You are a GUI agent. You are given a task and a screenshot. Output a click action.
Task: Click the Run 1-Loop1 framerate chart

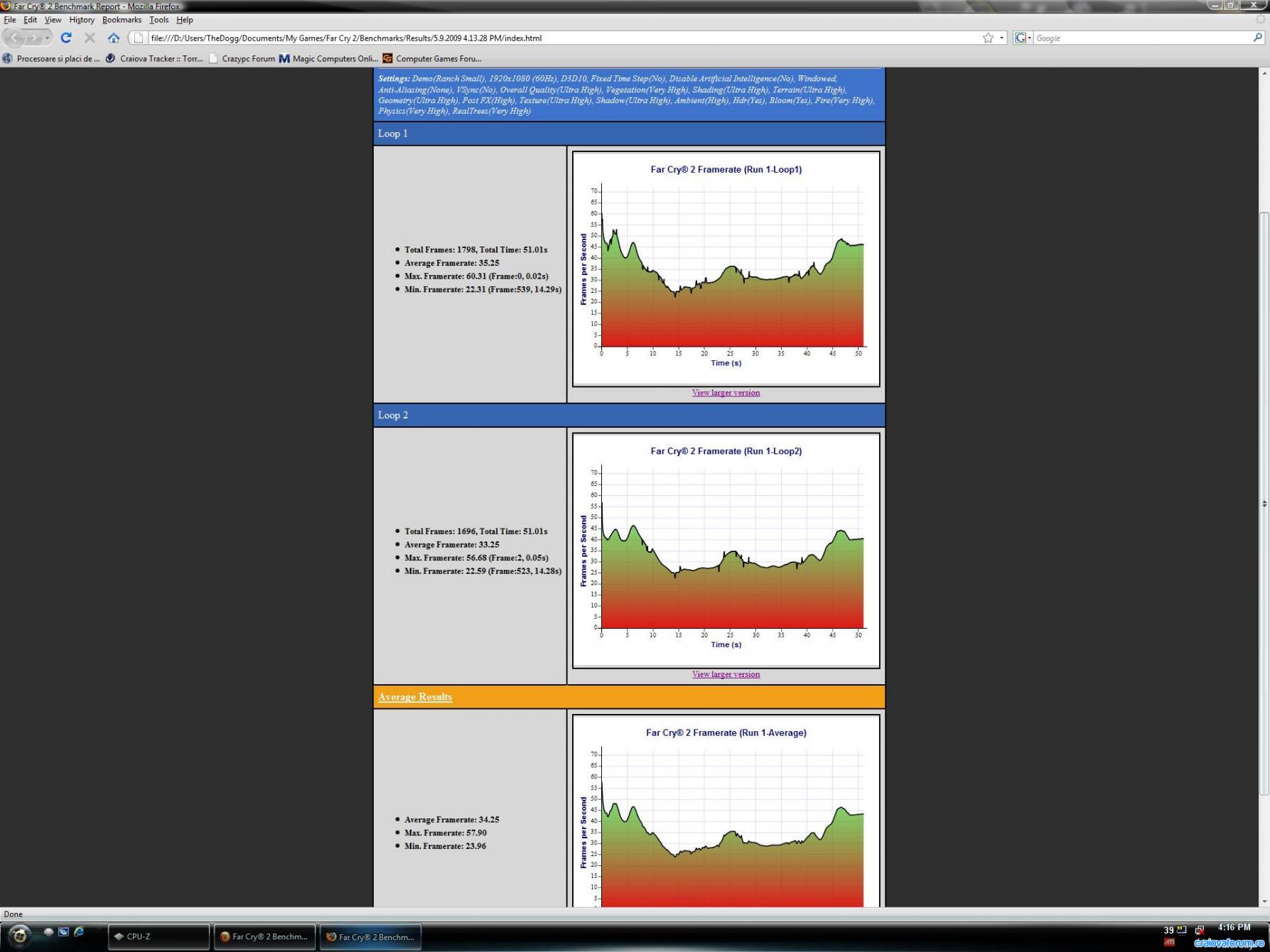click(x=726, y=269)
